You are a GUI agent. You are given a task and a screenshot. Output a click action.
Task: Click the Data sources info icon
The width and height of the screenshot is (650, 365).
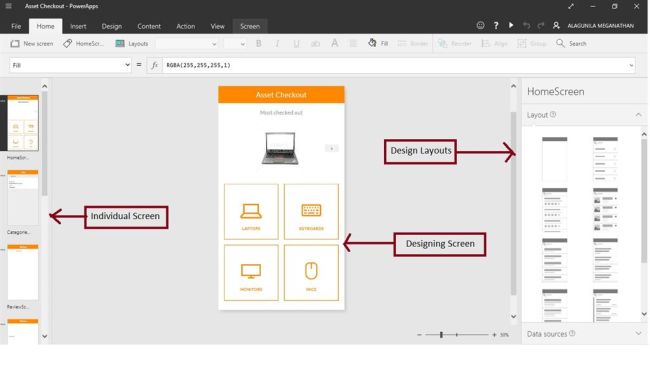tap(572, 333)
